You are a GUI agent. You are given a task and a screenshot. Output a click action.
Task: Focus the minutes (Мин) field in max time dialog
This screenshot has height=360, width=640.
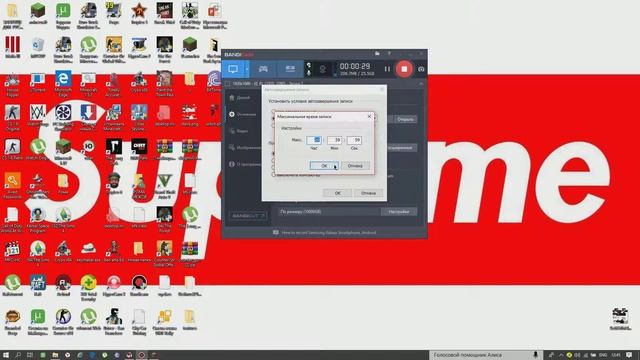[x=334, y=140]
